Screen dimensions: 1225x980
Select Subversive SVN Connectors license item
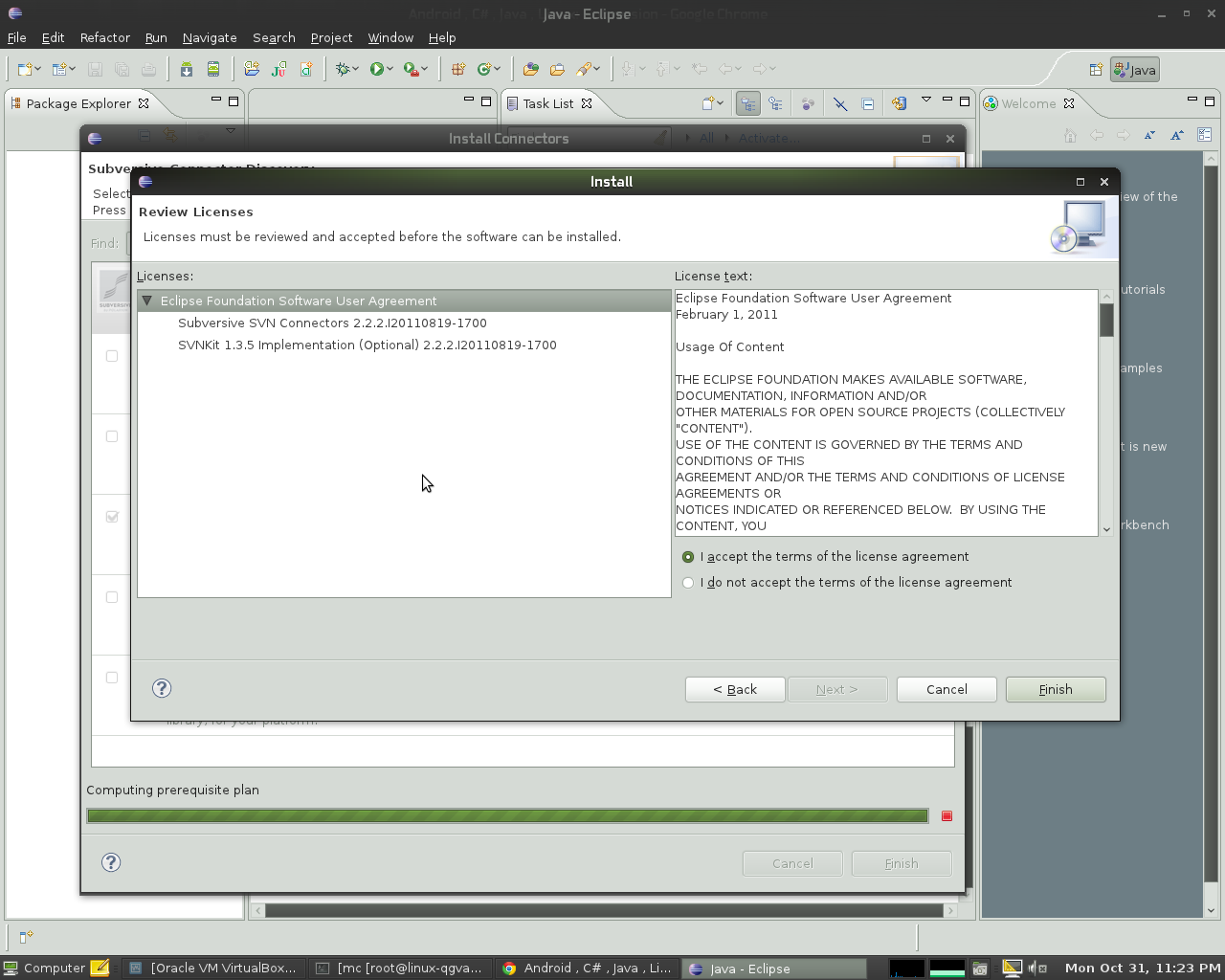point(332,323)
